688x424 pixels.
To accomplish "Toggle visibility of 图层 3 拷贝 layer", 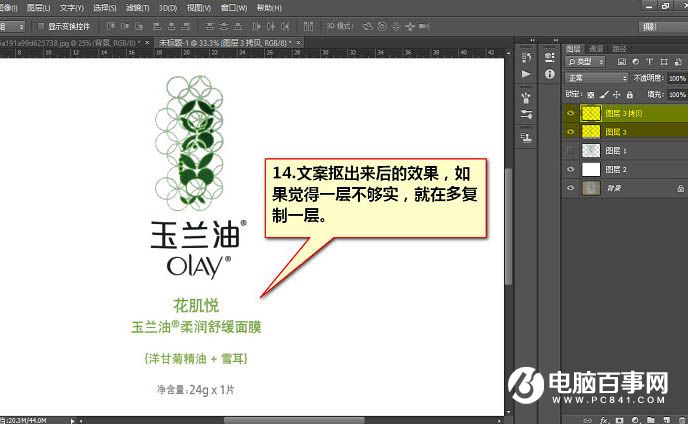I will pyautogui.click(x=570, y=113).
